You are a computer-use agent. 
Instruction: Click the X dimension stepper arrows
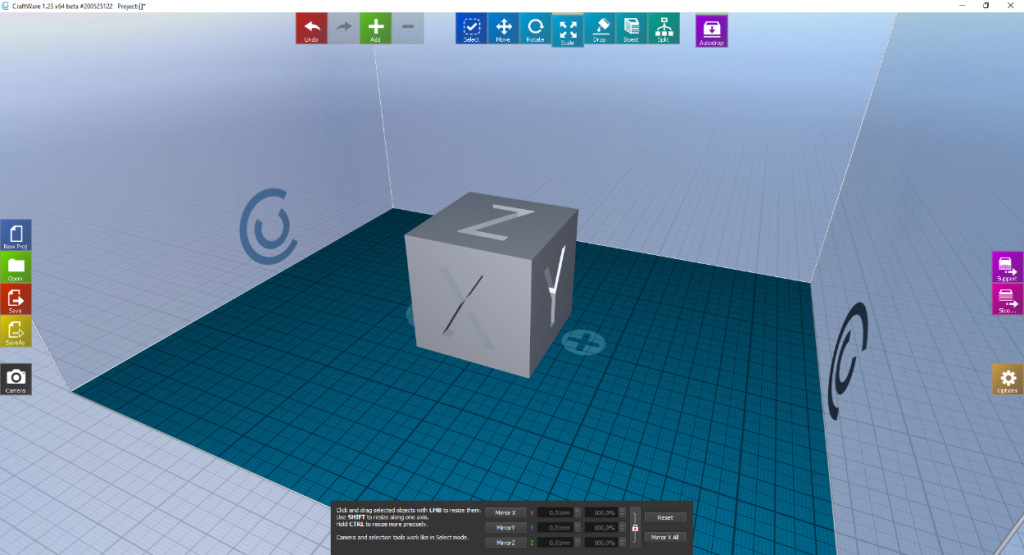(578, 513)
